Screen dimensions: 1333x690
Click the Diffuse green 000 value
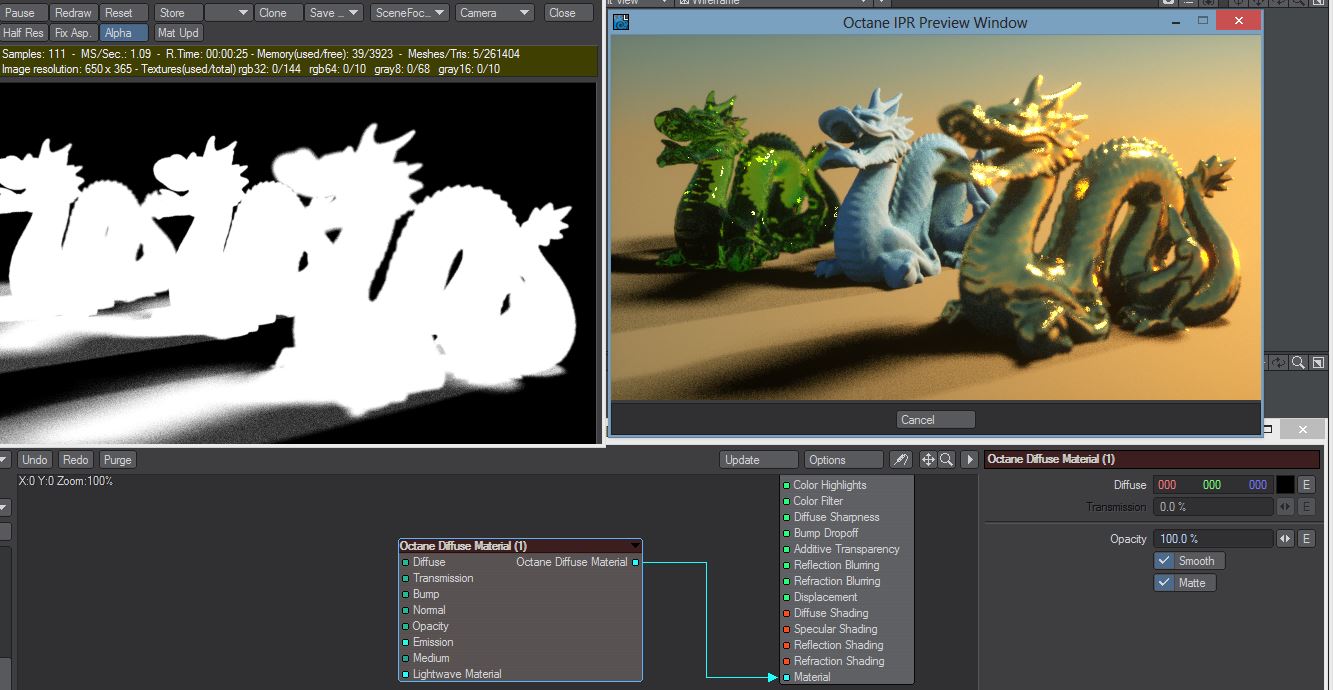coord(1212,485)
